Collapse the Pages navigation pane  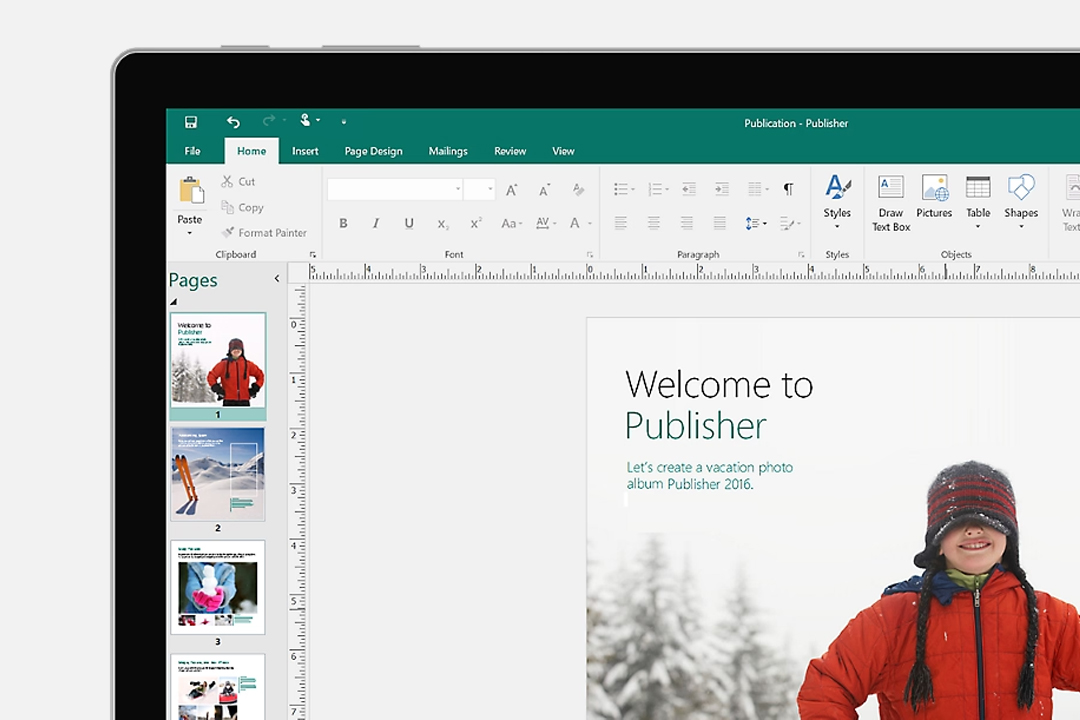click(x=277, y=279)
